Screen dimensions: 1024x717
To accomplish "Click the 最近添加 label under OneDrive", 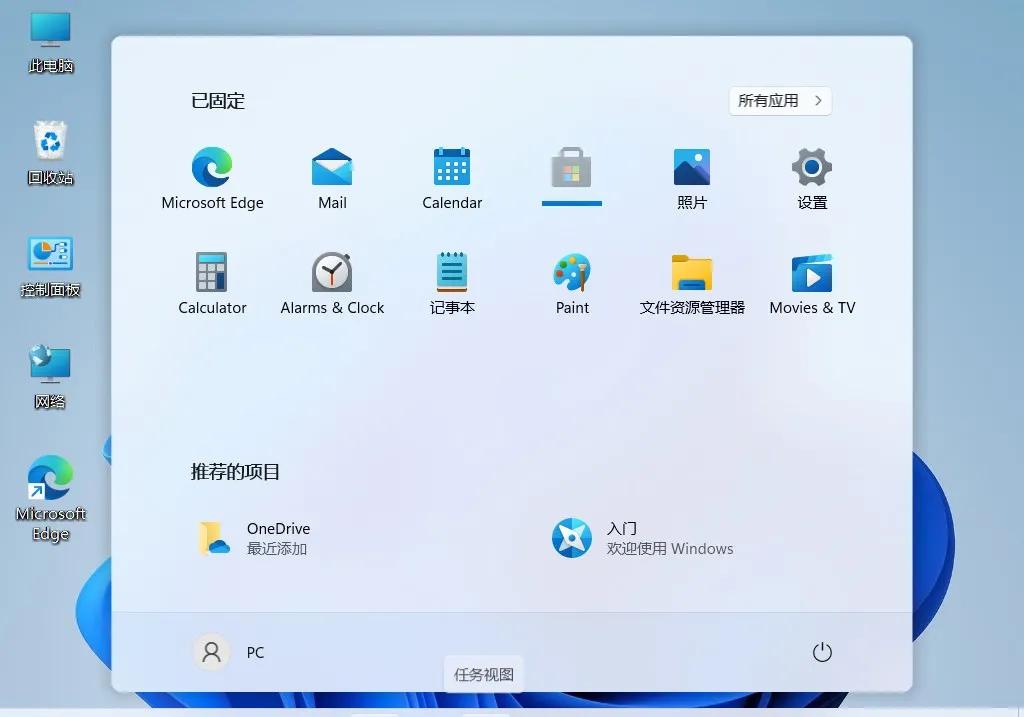I will (x=277, y=549).
